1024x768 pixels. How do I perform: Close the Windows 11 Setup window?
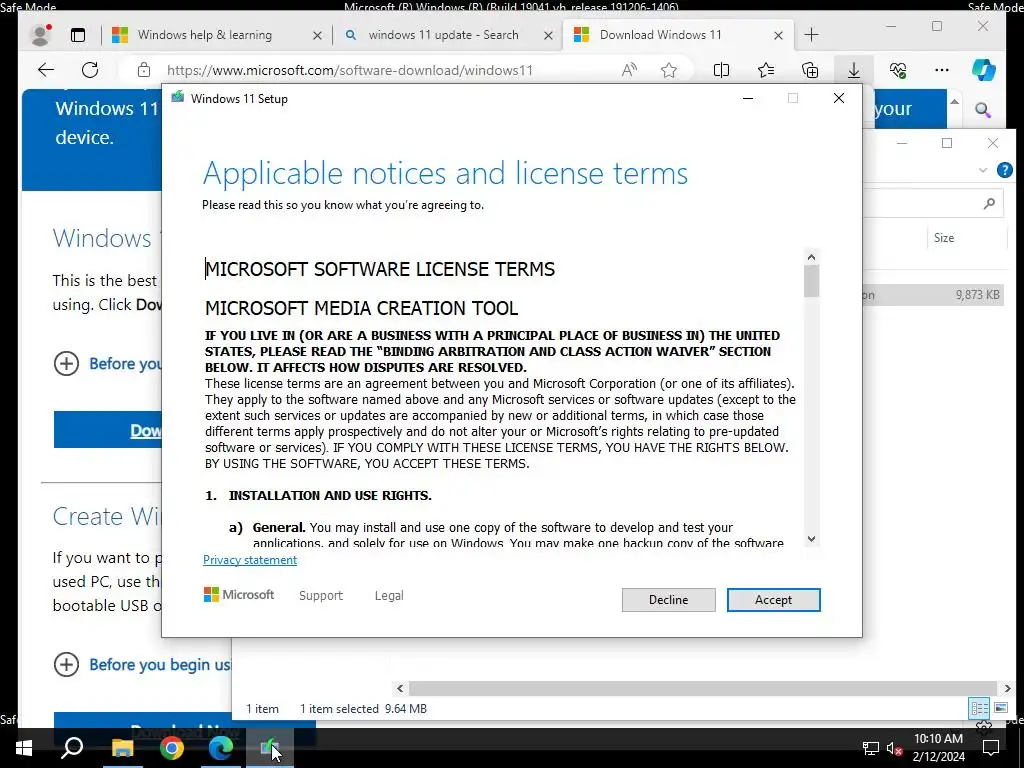pyautogui.click(x=839, y=98)
